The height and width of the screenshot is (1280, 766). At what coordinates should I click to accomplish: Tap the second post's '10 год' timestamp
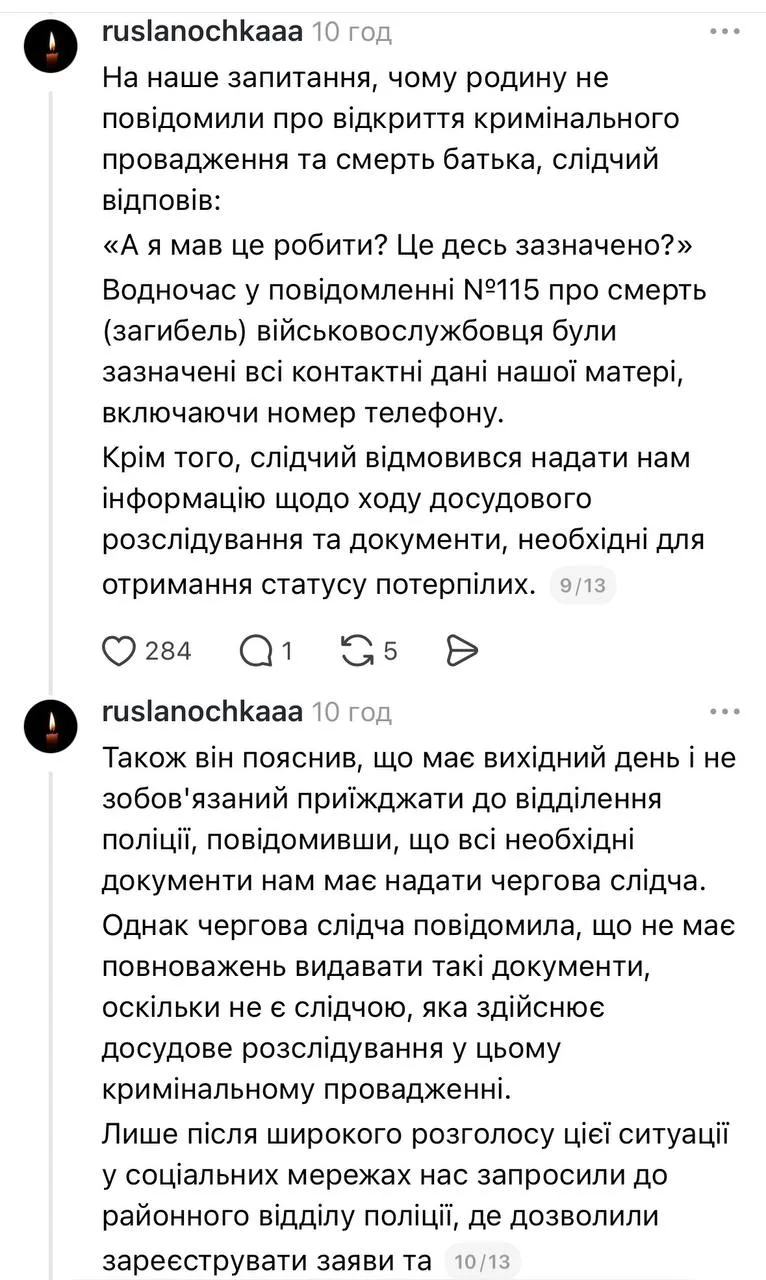tap(352, 712)
